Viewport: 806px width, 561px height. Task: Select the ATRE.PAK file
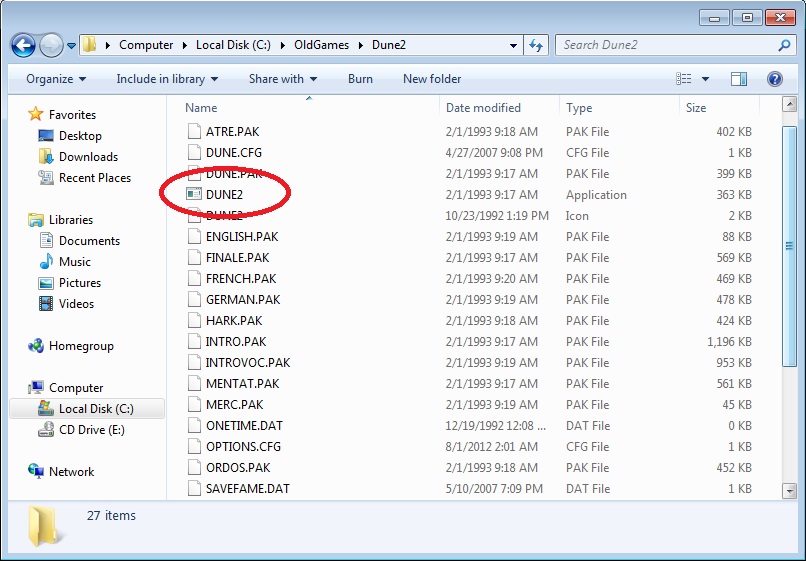[x=232, y=132]
